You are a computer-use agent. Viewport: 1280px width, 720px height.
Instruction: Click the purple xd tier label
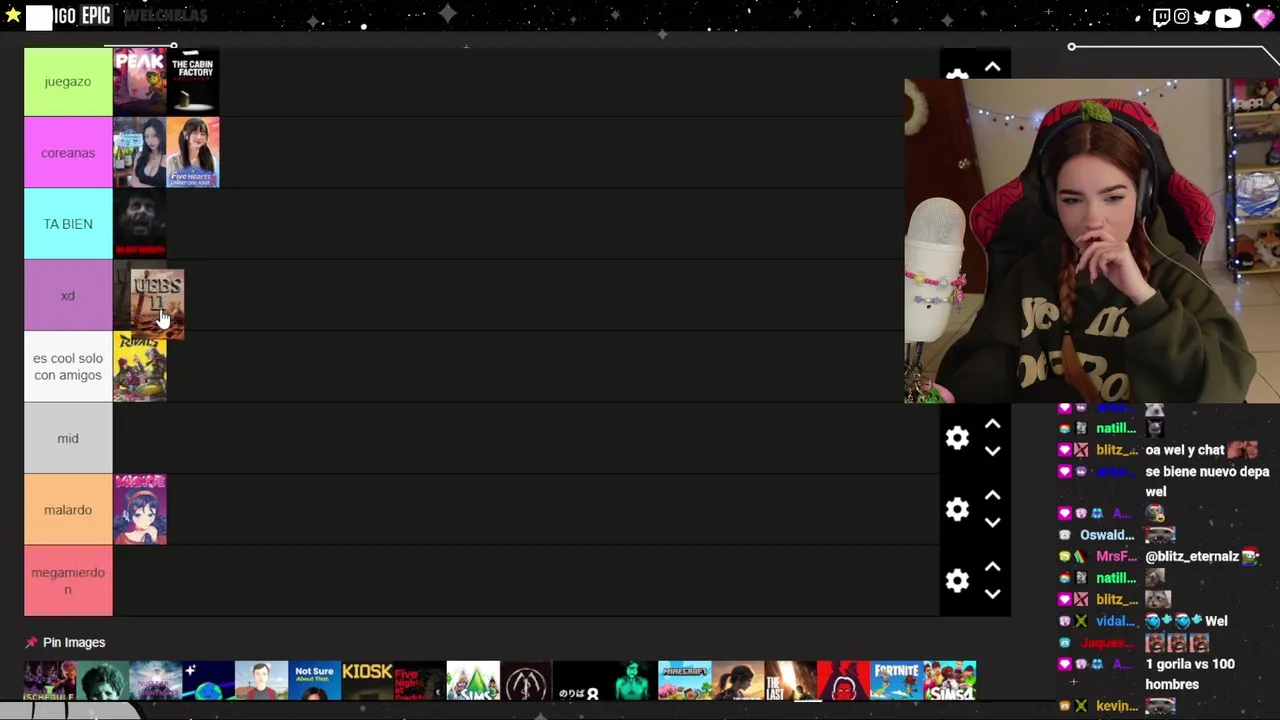[68, 296]
